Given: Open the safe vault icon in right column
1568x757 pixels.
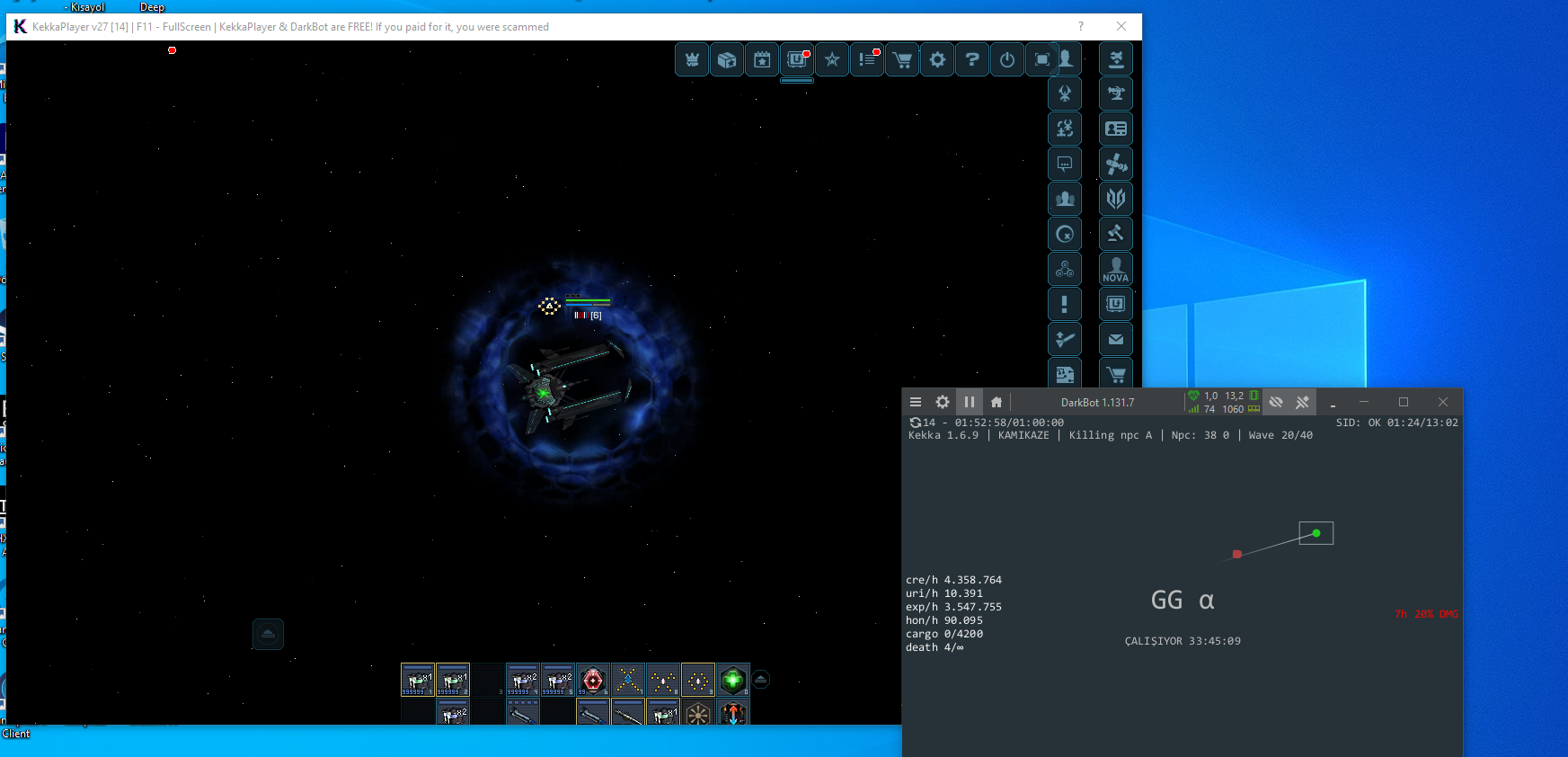Looking at the screenshot, I should click(1116, 304).
